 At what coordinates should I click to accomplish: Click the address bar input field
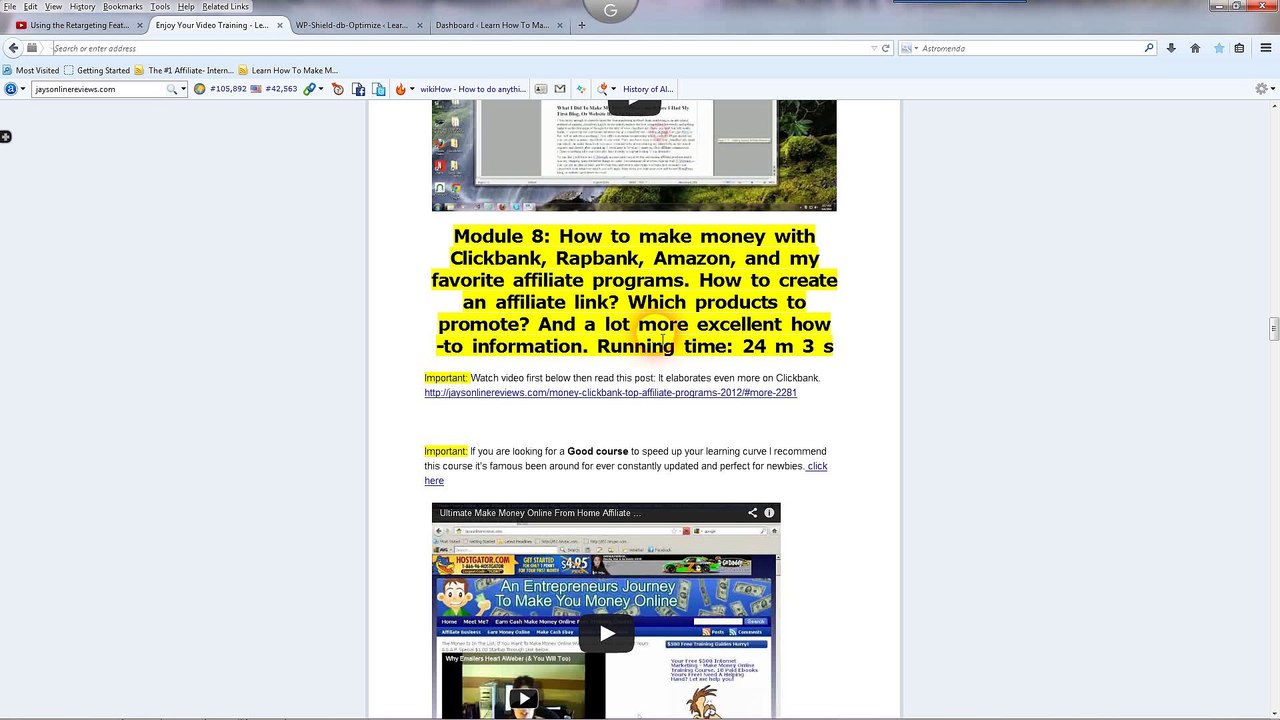[460, 48]
